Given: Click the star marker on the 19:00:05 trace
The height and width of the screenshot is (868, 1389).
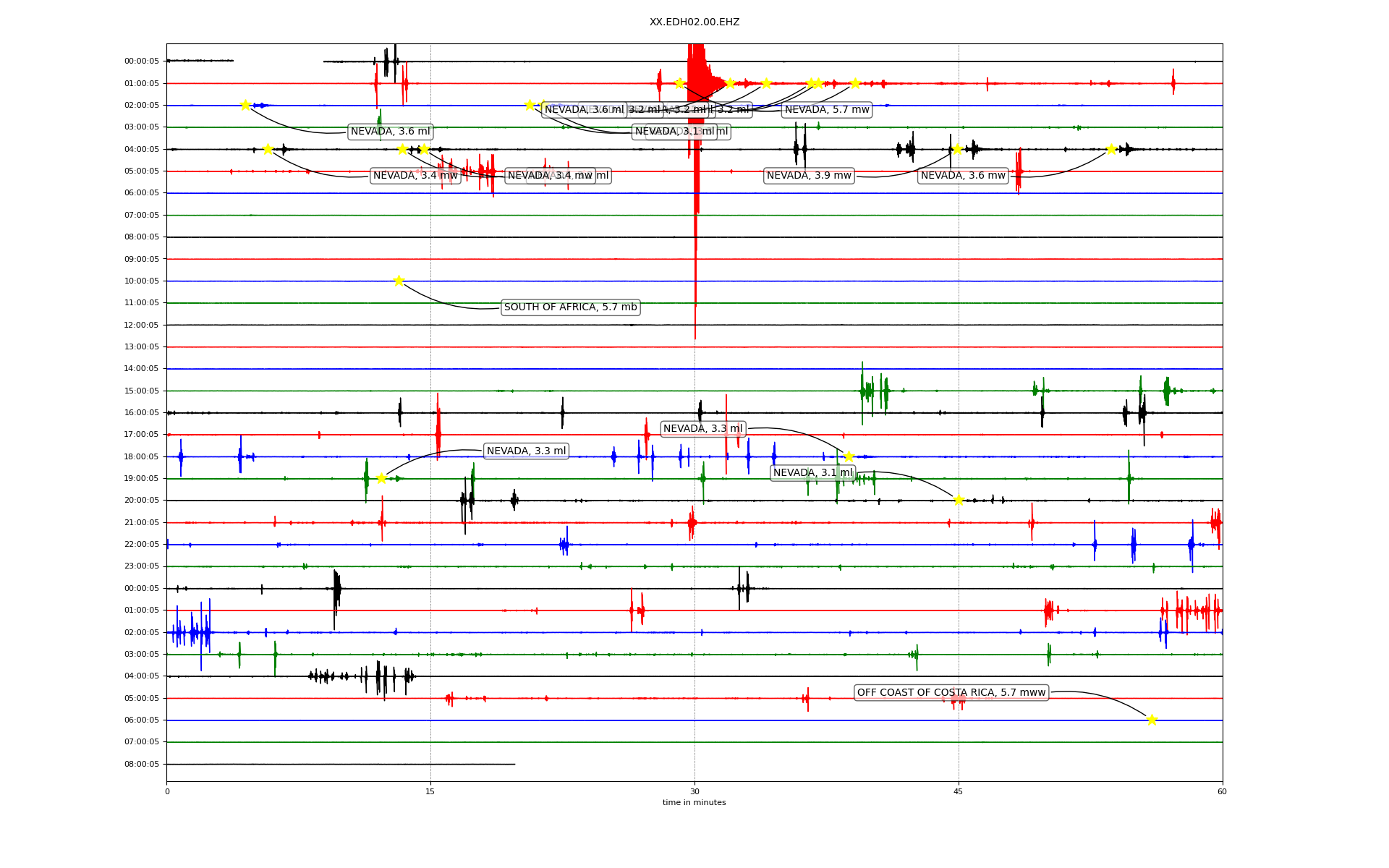Looking at the screenshot, I should coord(381,478).
